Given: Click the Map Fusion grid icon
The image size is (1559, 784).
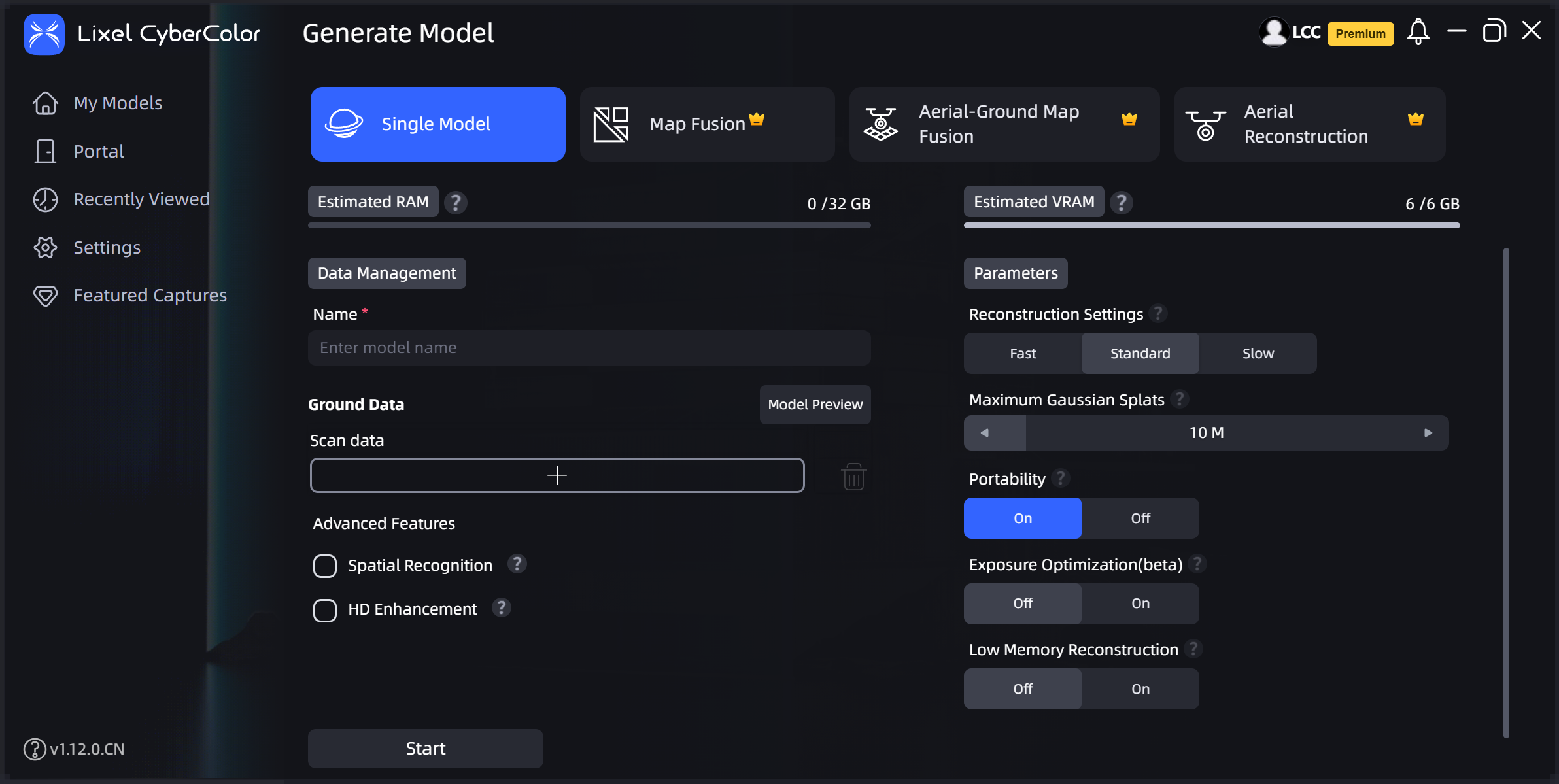Looking at the screenshot, I should coord(611,124).
